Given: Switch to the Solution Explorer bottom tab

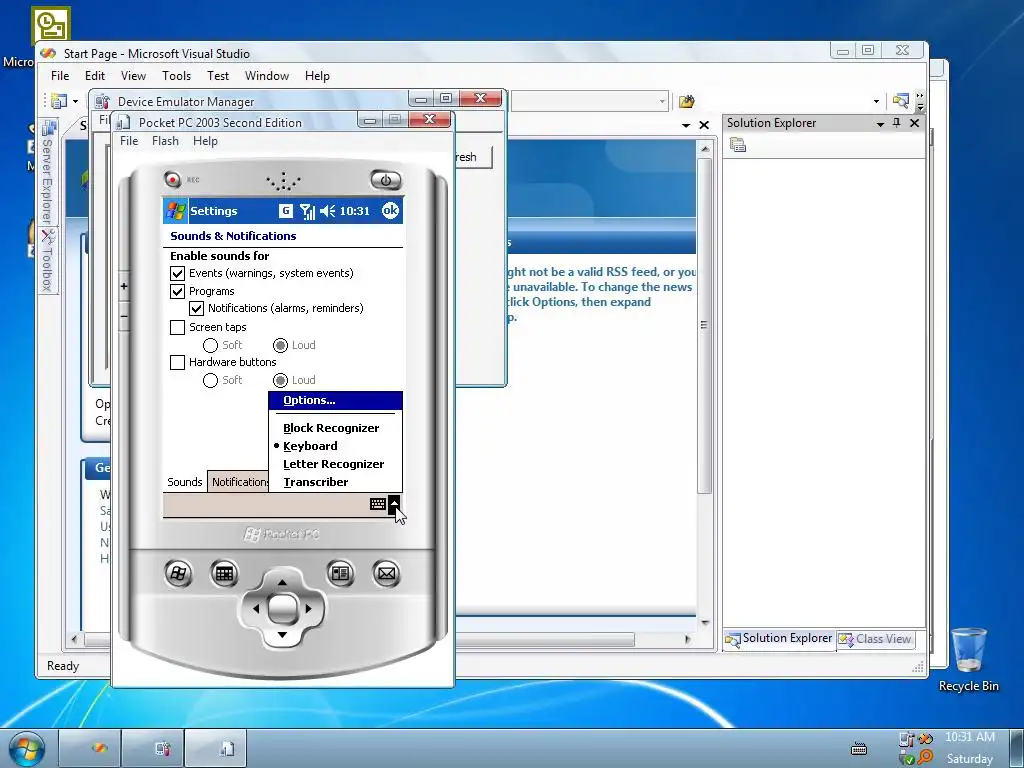Looking at the screenshot, I should point(779,639).
